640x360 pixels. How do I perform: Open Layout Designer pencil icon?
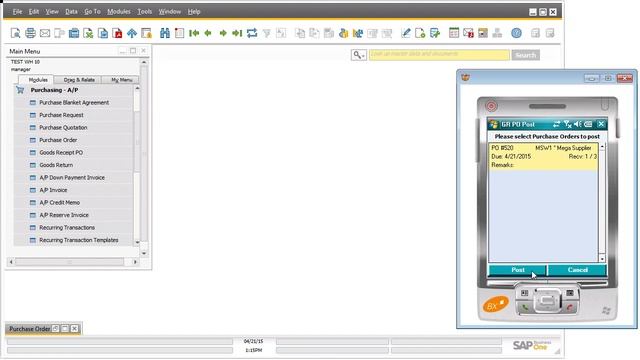[406, 33]
